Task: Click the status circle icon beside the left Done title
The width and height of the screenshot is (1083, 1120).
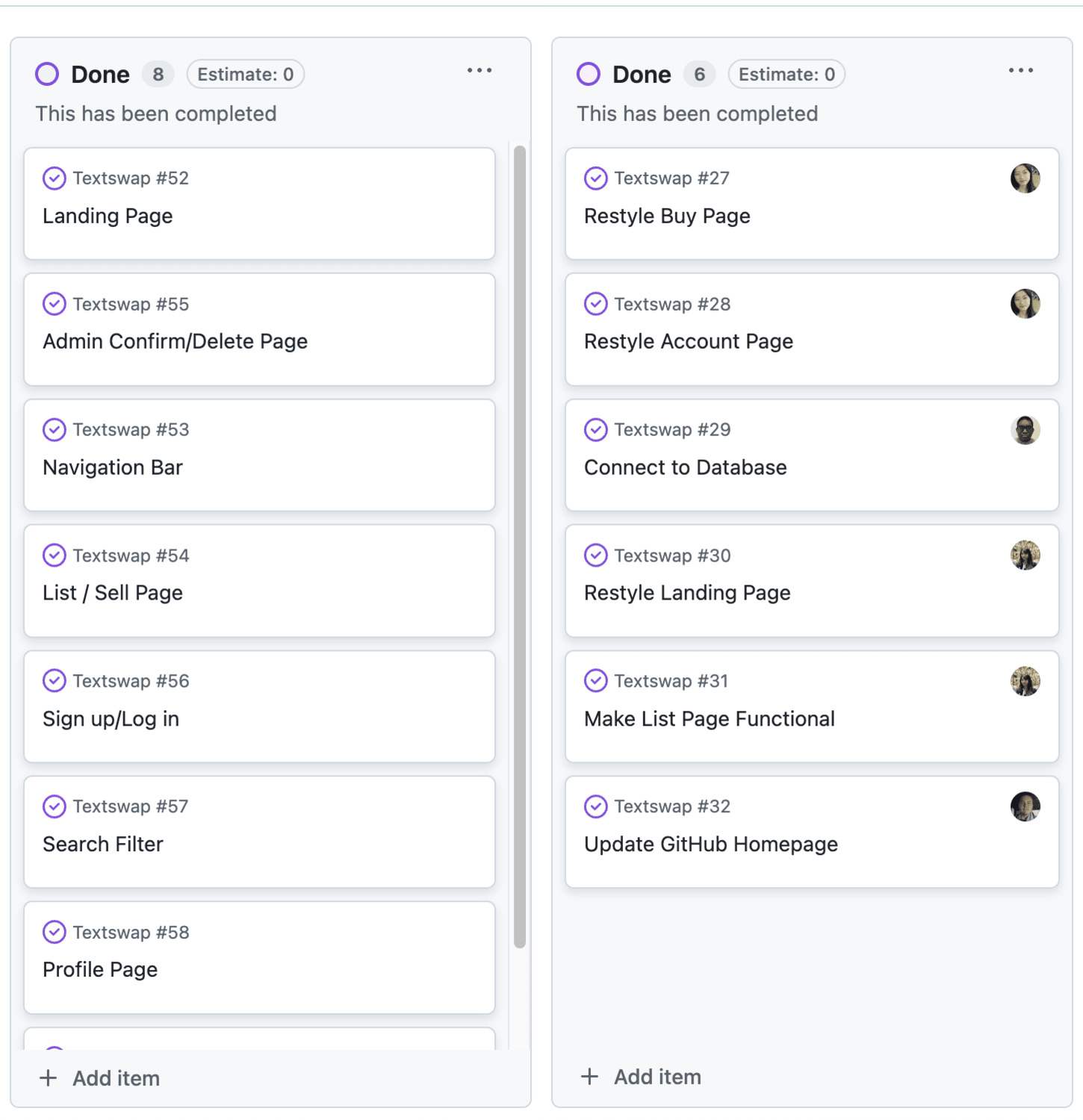Action: [x=47, y=74]
